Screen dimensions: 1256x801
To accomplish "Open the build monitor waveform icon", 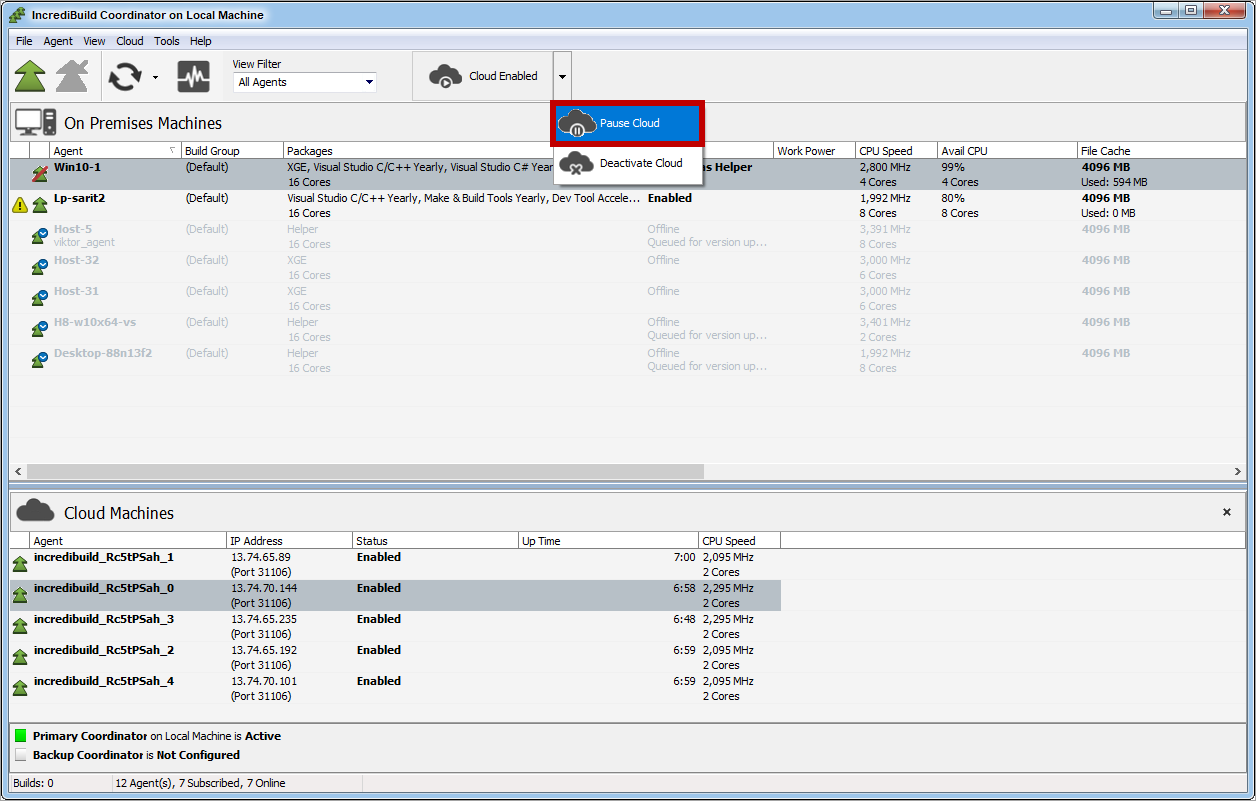I will coord(193,76).
